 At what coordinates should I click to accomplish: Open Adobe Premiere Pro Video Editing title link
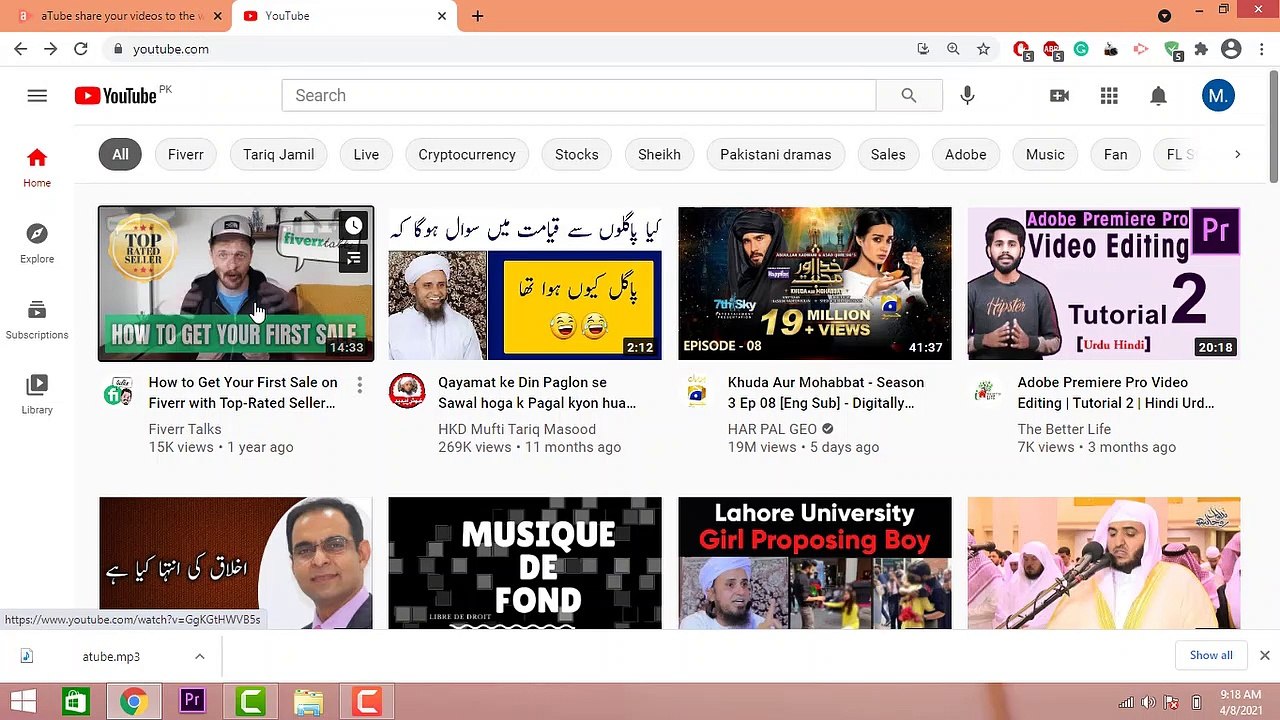pos(1116,393)
